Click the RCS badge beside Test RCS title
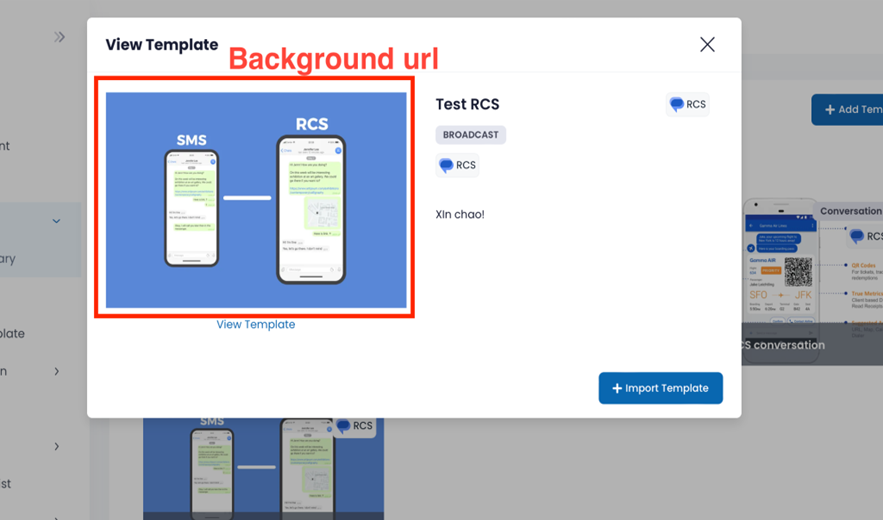This screenshot has height=520, width=883. pyautogui.click(x=687, y=104)
